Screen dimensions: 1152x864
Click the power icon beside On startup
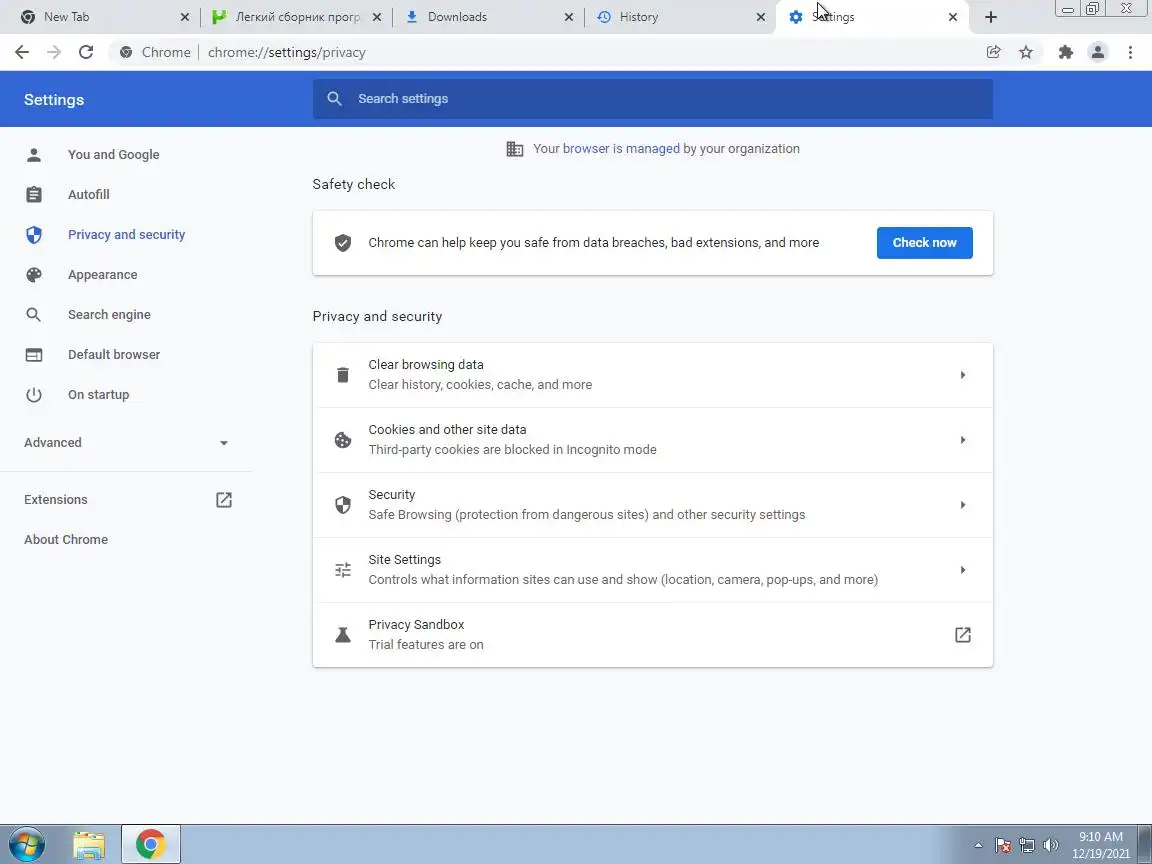click(x=34, y=395)
